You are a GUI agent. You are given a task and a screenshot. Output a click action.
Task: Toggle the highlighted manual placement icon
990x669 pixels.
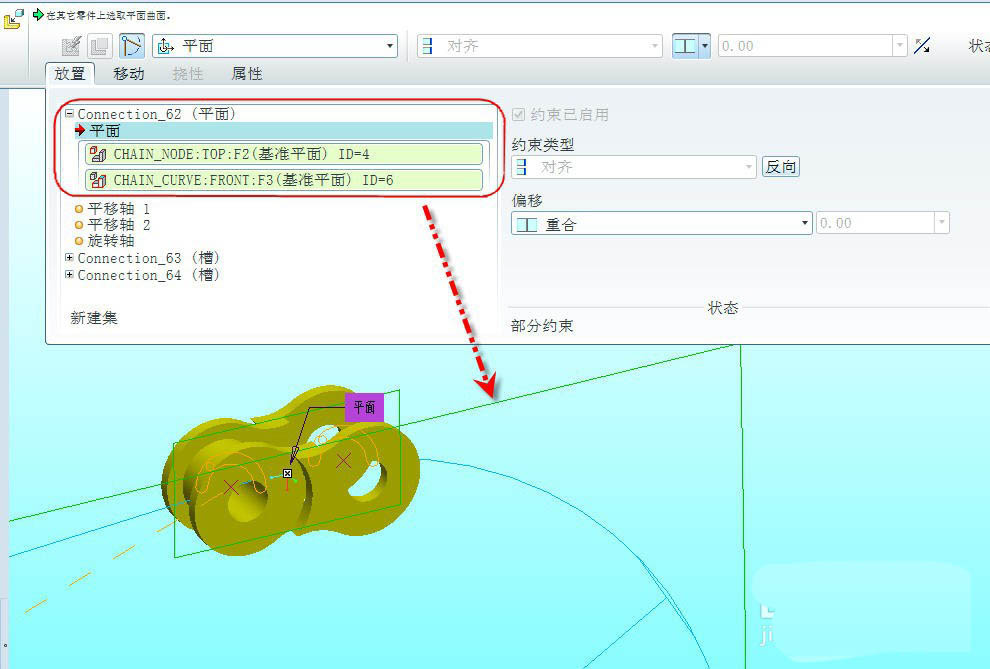tap(132, 46)
